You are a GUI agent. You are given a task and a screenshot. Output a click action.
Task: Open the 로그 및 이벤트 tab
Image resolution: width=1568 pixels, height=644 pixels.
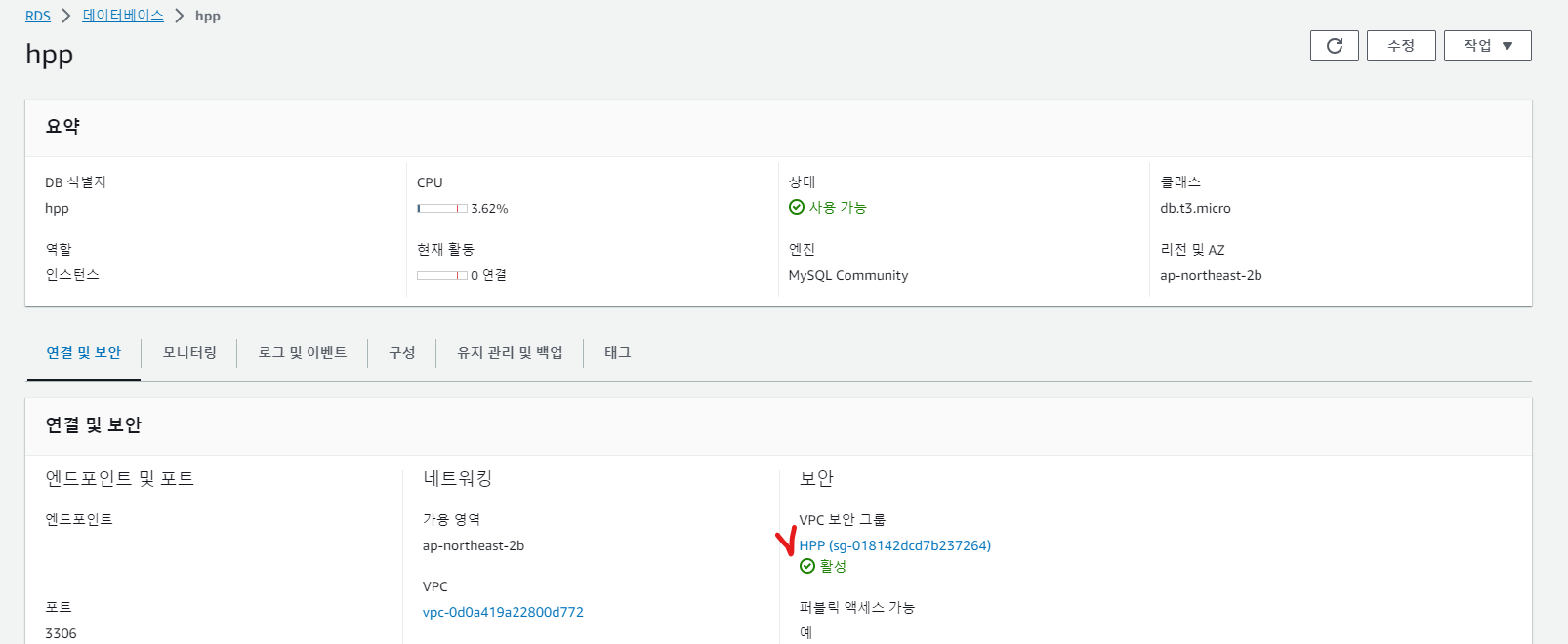(x=303, y=352)
